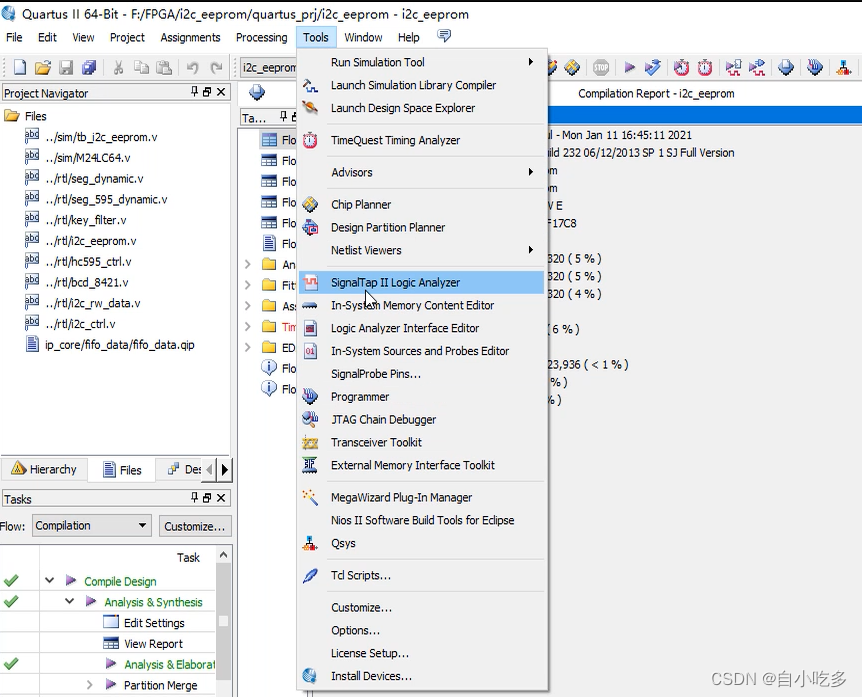Expand the An... folder in table of contents

click(248, 264)
